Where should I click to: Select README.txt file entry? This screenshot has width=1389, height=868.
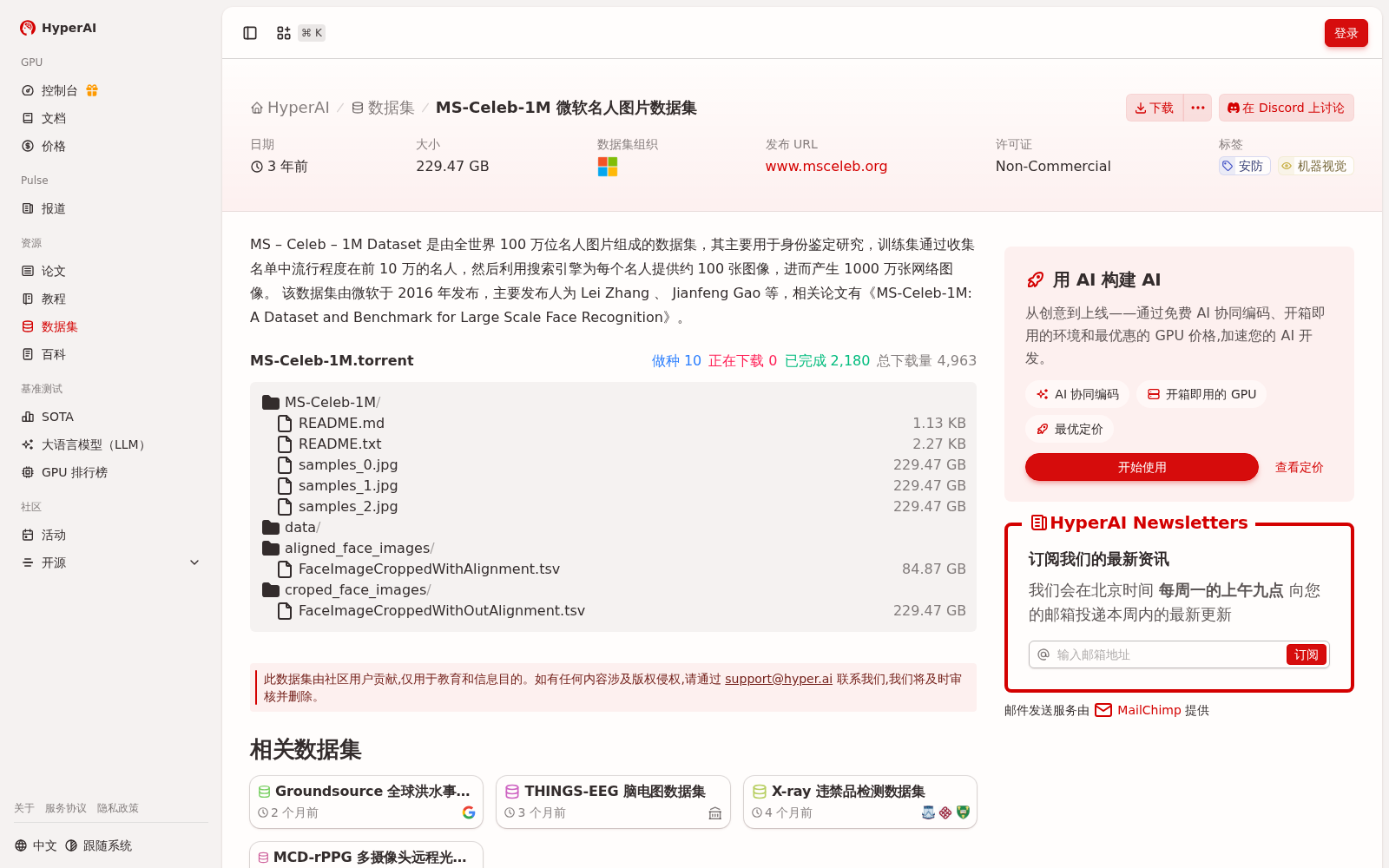point(613,444)
